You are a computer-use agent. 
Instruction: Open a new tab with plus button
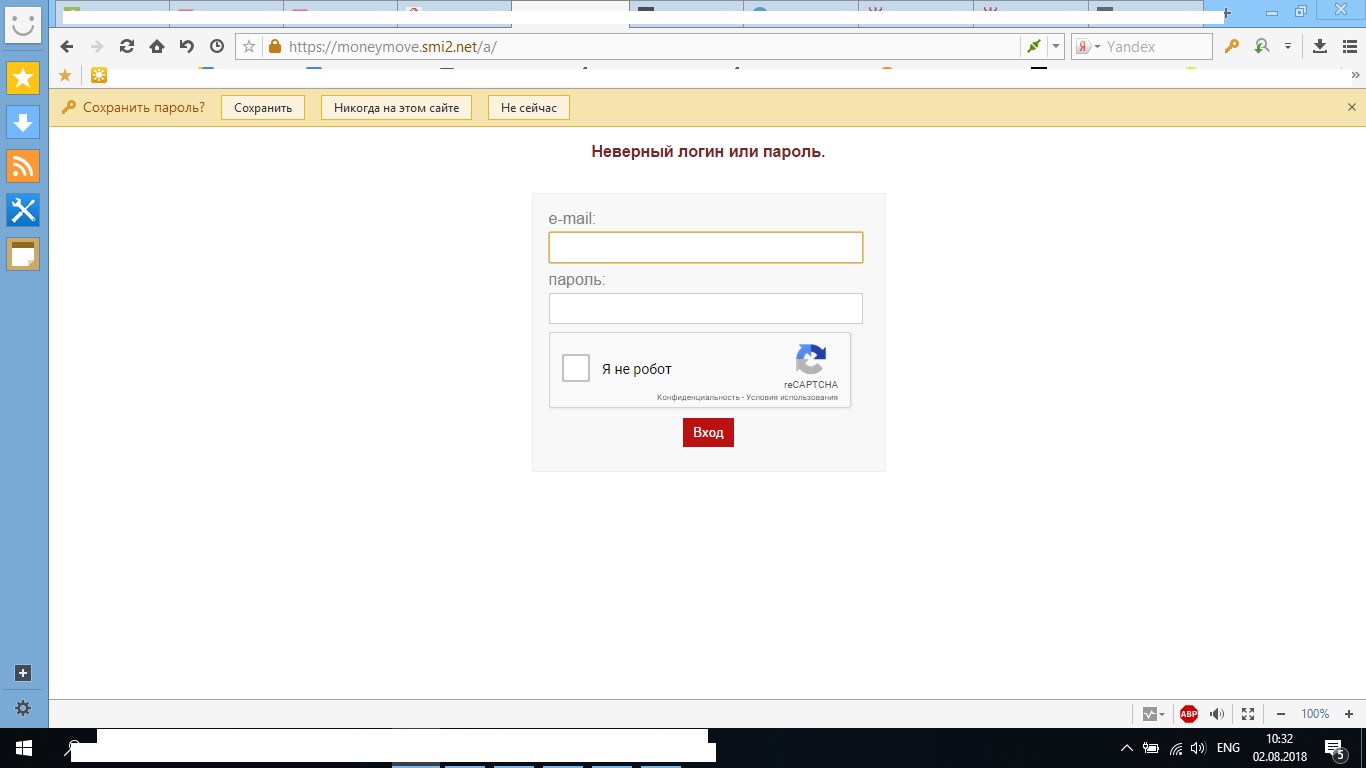(x=1227, y=14)
